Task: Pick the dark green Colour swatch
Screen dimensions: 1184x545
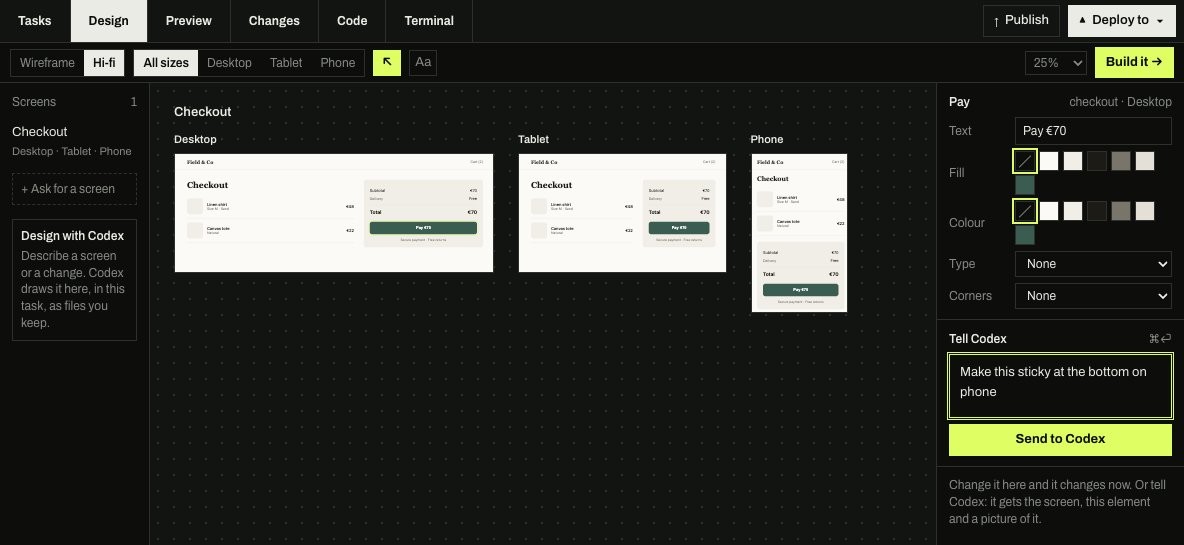Action: coord(1025,236)
